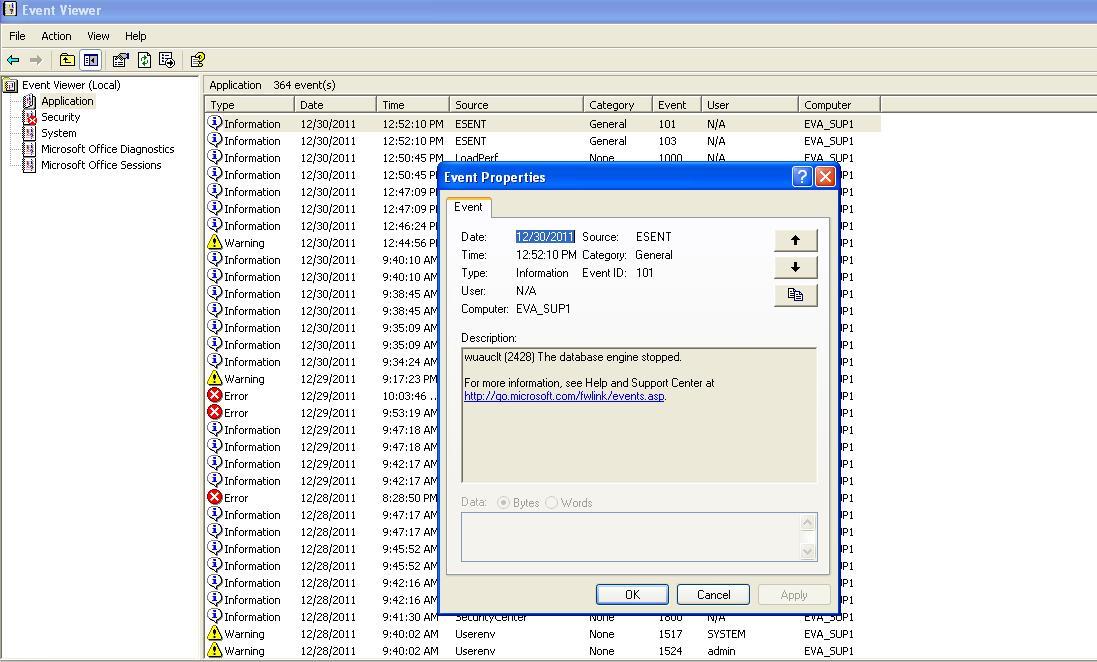Open the go.microsoft.com fwlink events link
This screenshot has width=1097, height=662.
click(x=564, y=396)
